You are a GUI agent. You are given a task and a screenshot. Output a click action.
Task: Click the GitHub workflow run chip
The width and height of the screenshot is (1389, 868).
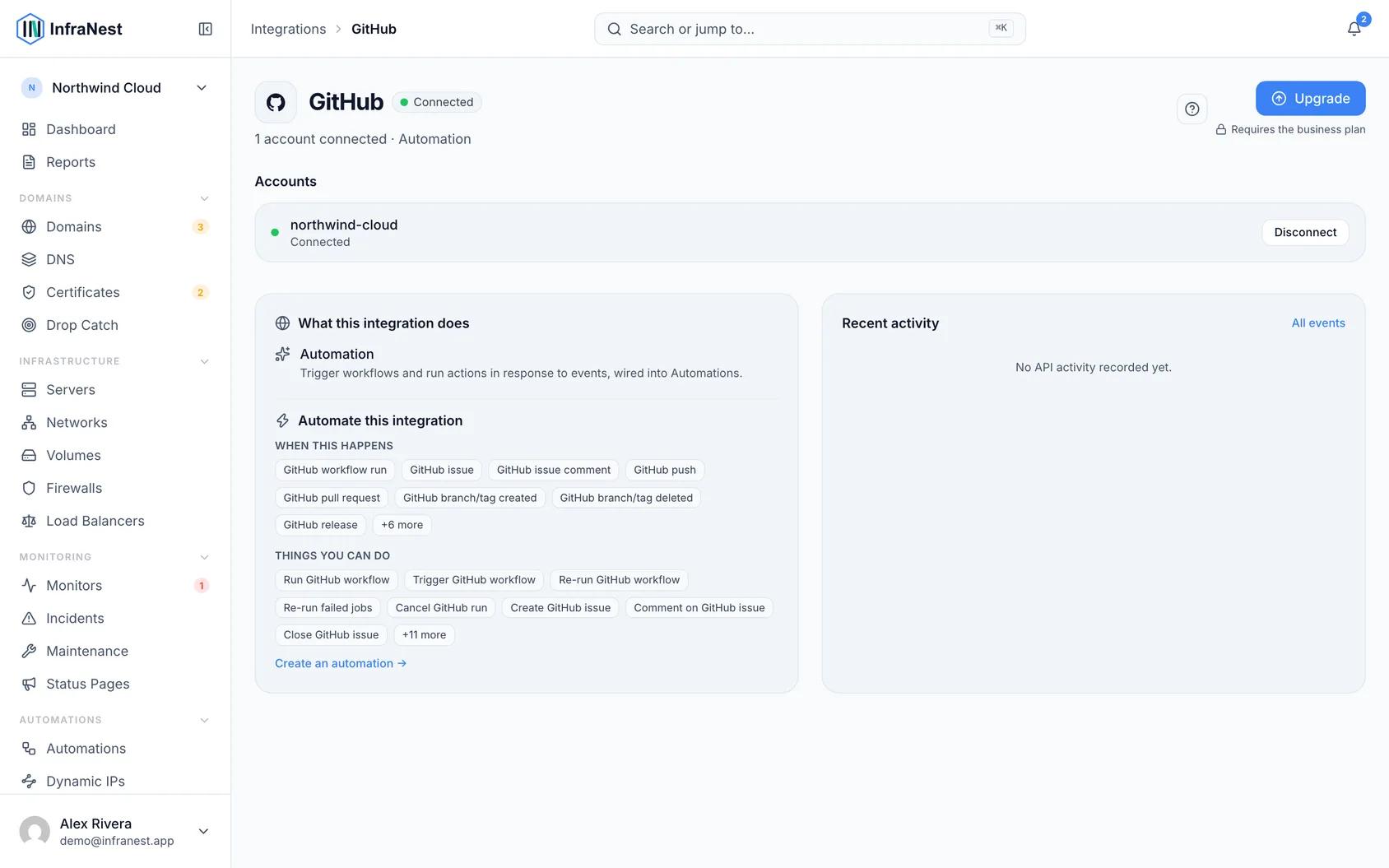[x=335, y=470]
